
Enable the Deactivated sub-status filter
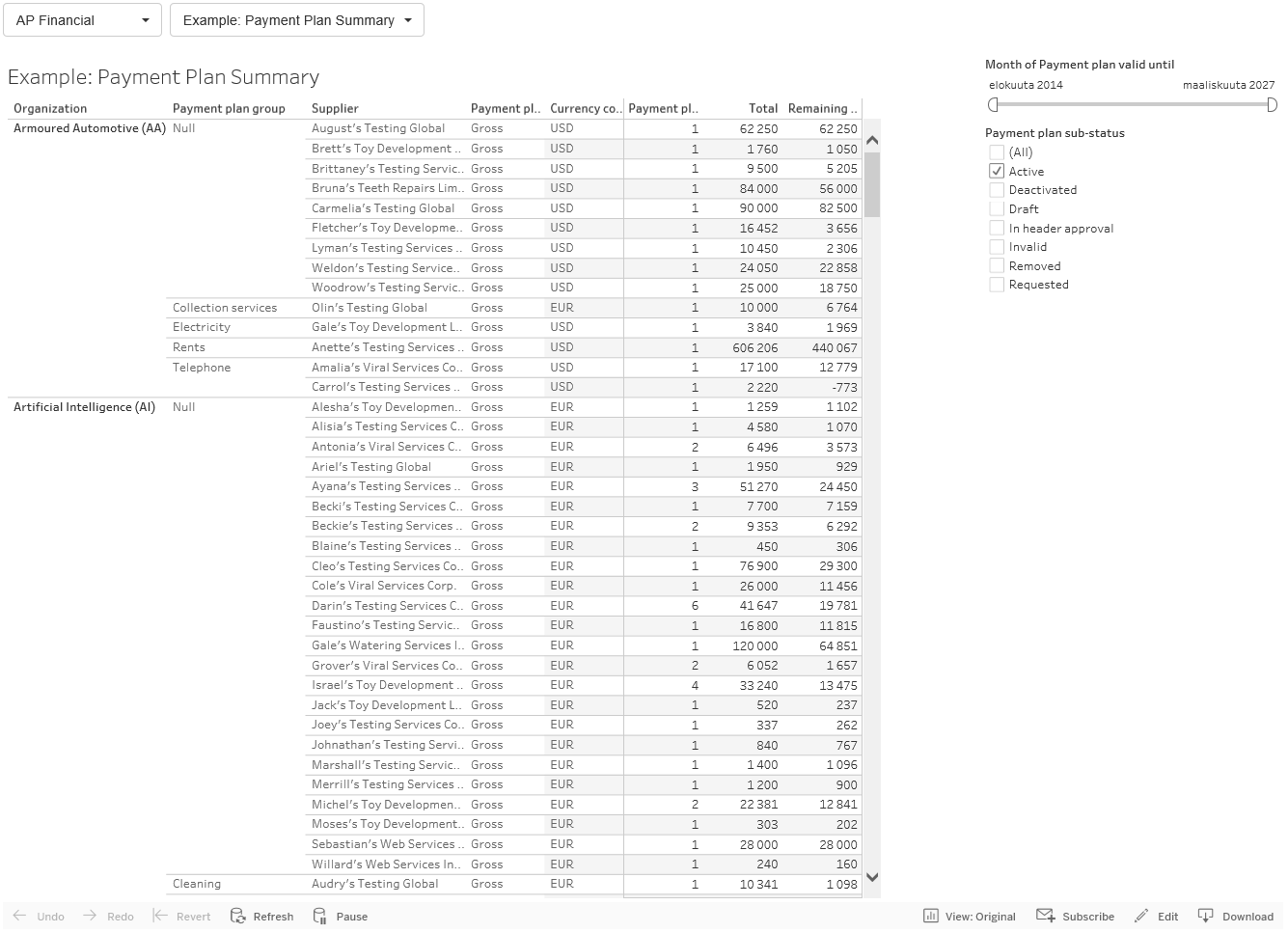(x=997, y=190)
